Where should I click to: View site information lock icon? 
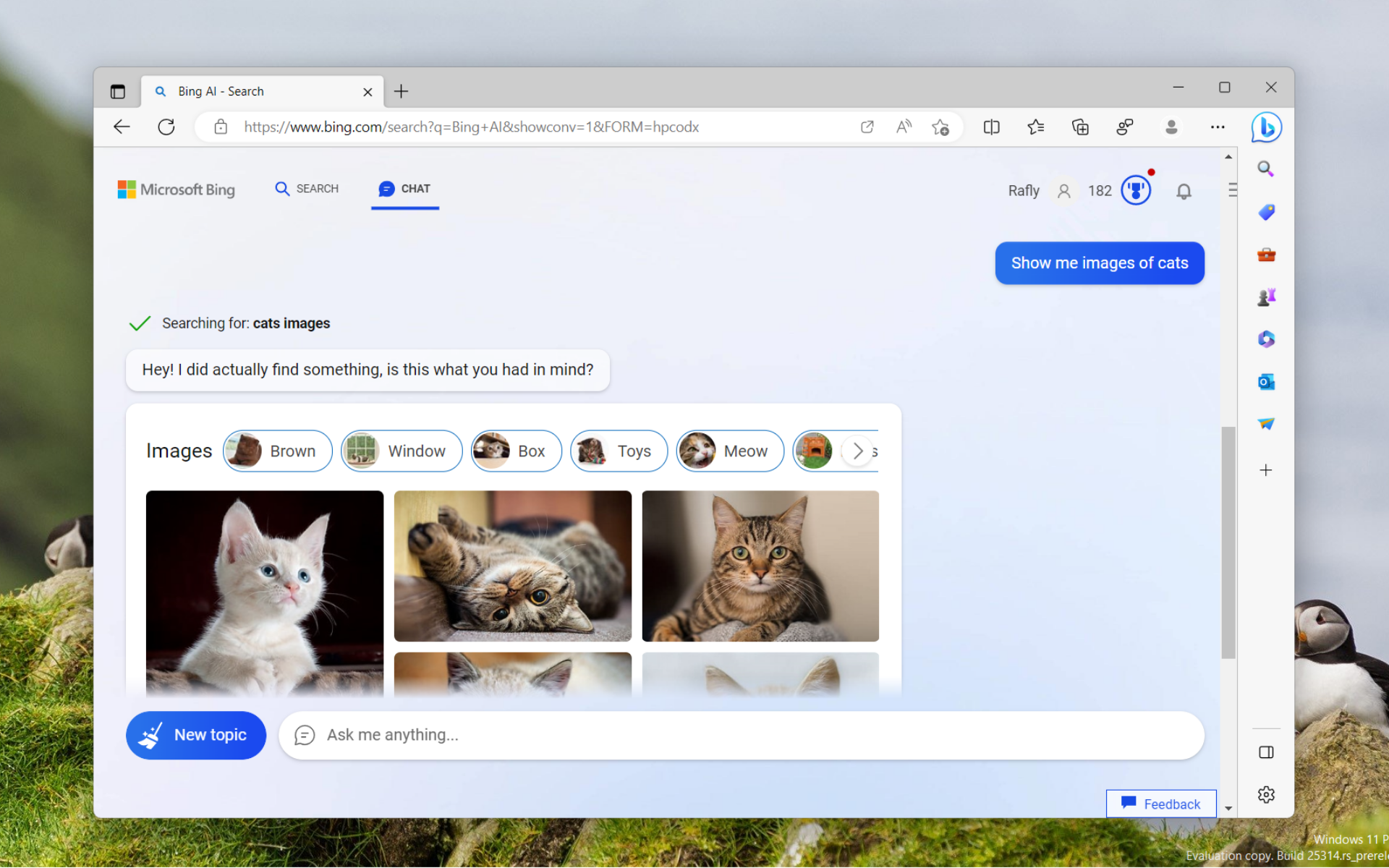pos(221,127)
